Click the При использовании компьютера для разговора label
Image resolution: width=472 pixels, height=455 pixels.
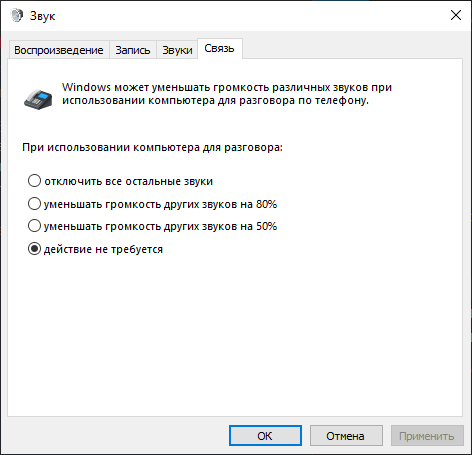click(x=152, y=147)
